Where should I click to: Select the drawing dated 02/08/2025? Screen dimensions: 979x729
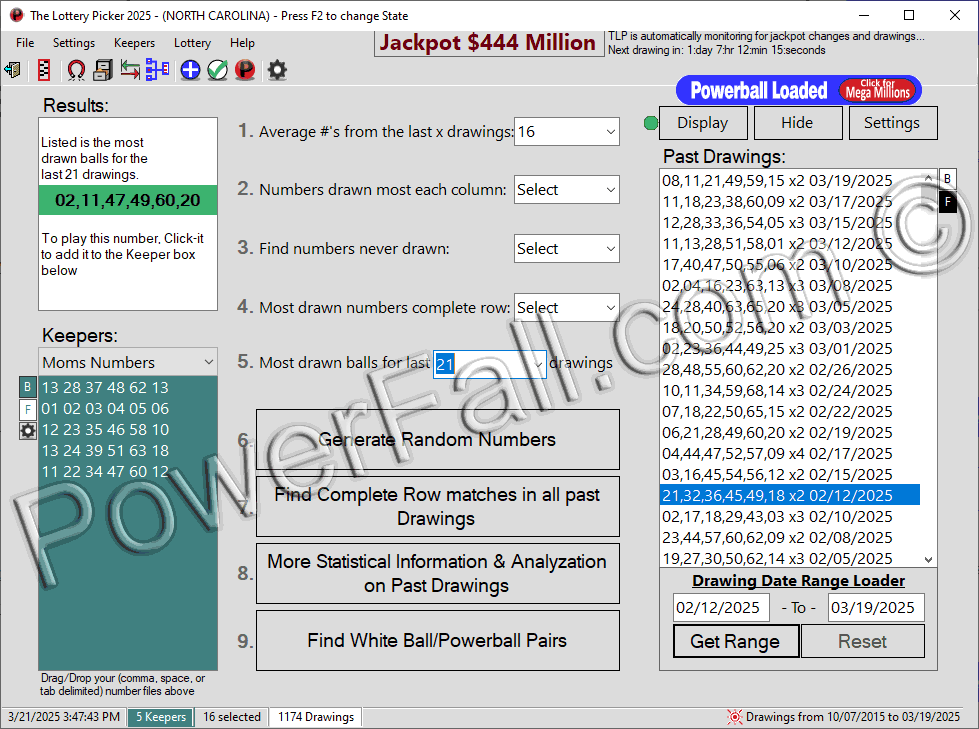coord(790,537)
